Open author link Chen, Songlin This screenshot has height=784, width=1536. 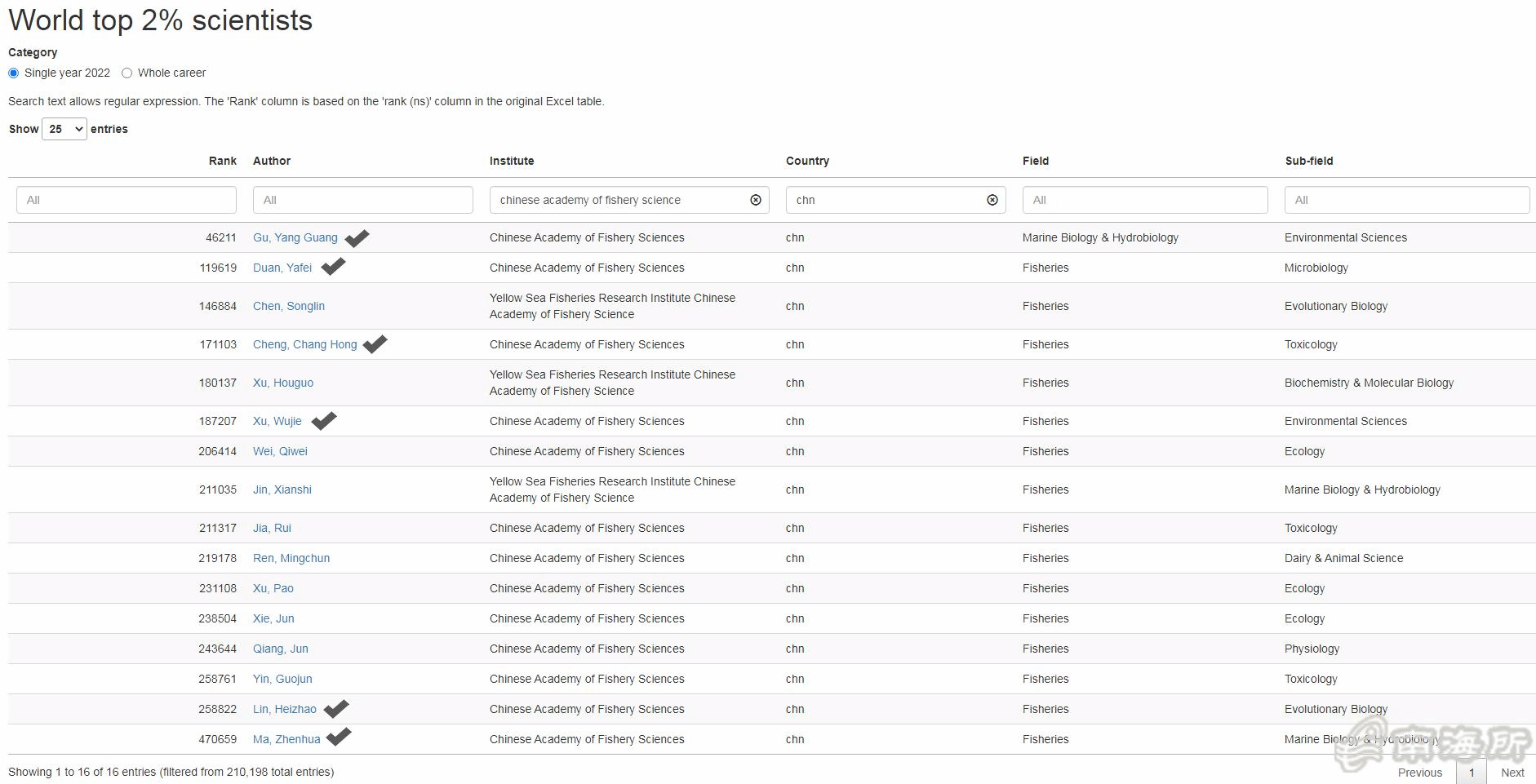289,306
